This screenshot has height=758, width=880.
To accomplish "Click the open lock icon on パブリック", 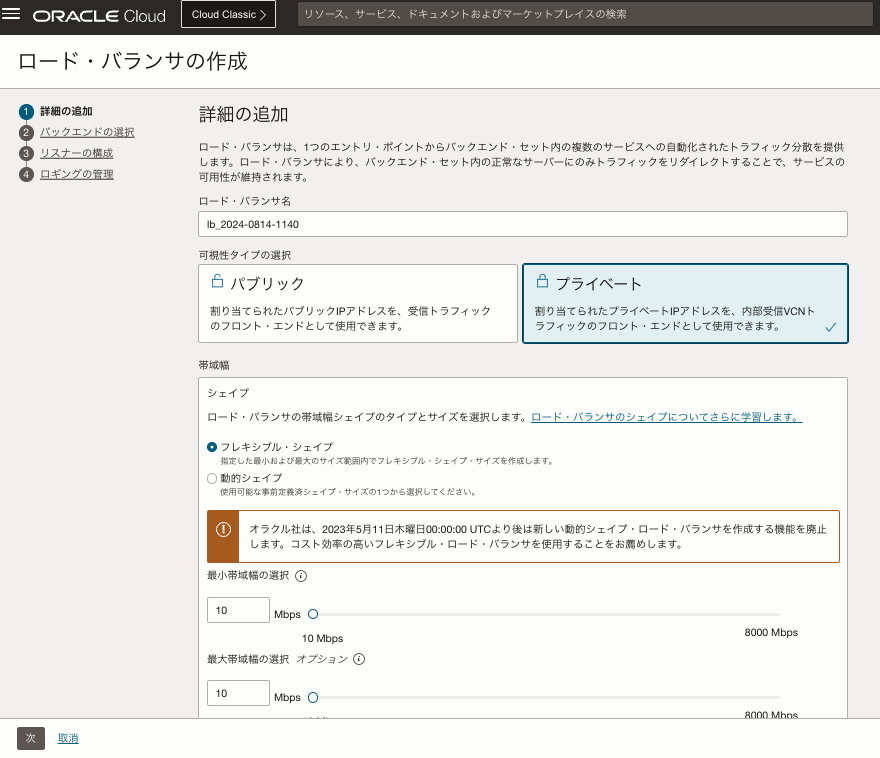I will tap(217, 281).
